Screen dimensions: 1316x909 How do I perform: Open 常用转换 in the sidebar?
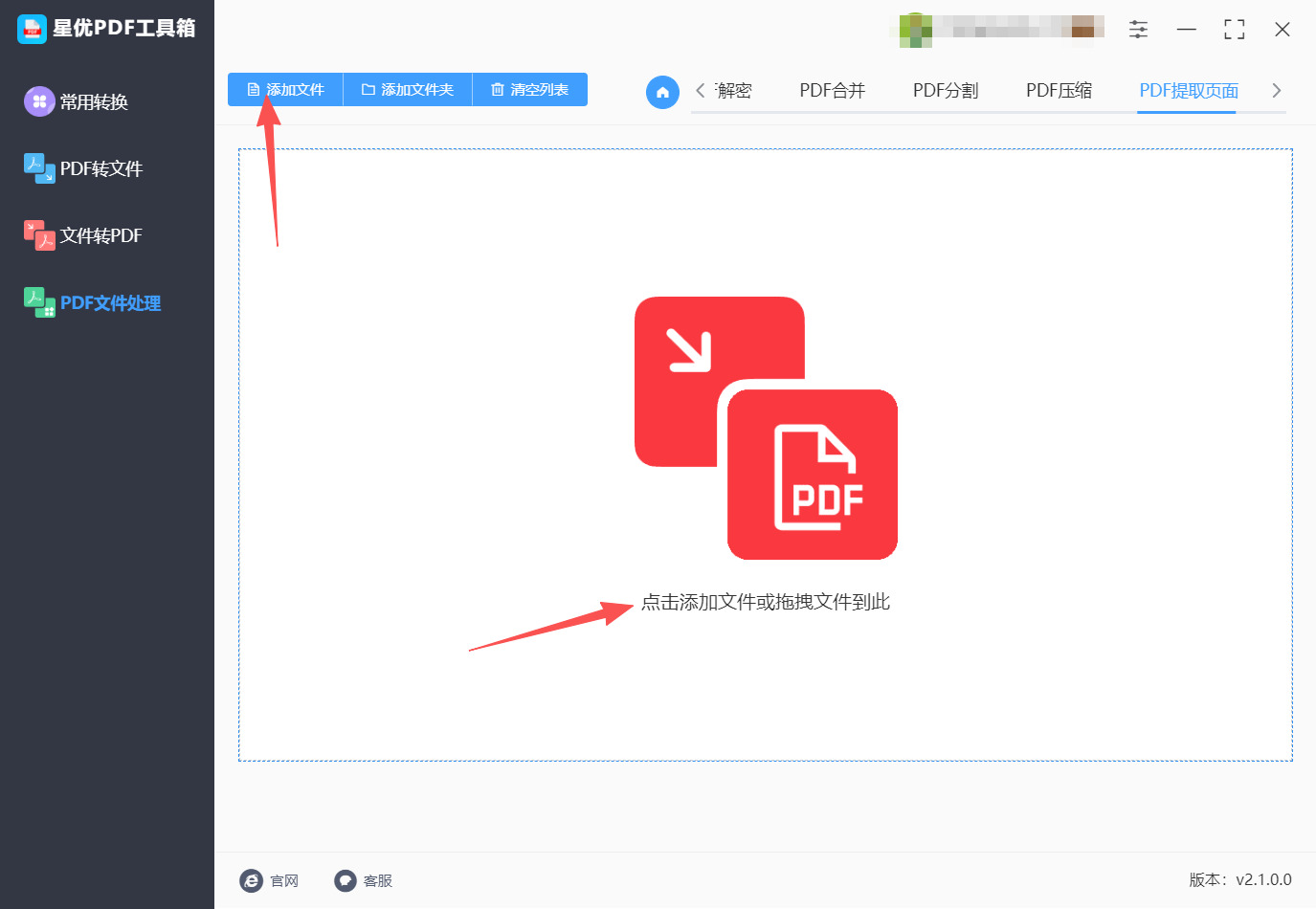77,101
